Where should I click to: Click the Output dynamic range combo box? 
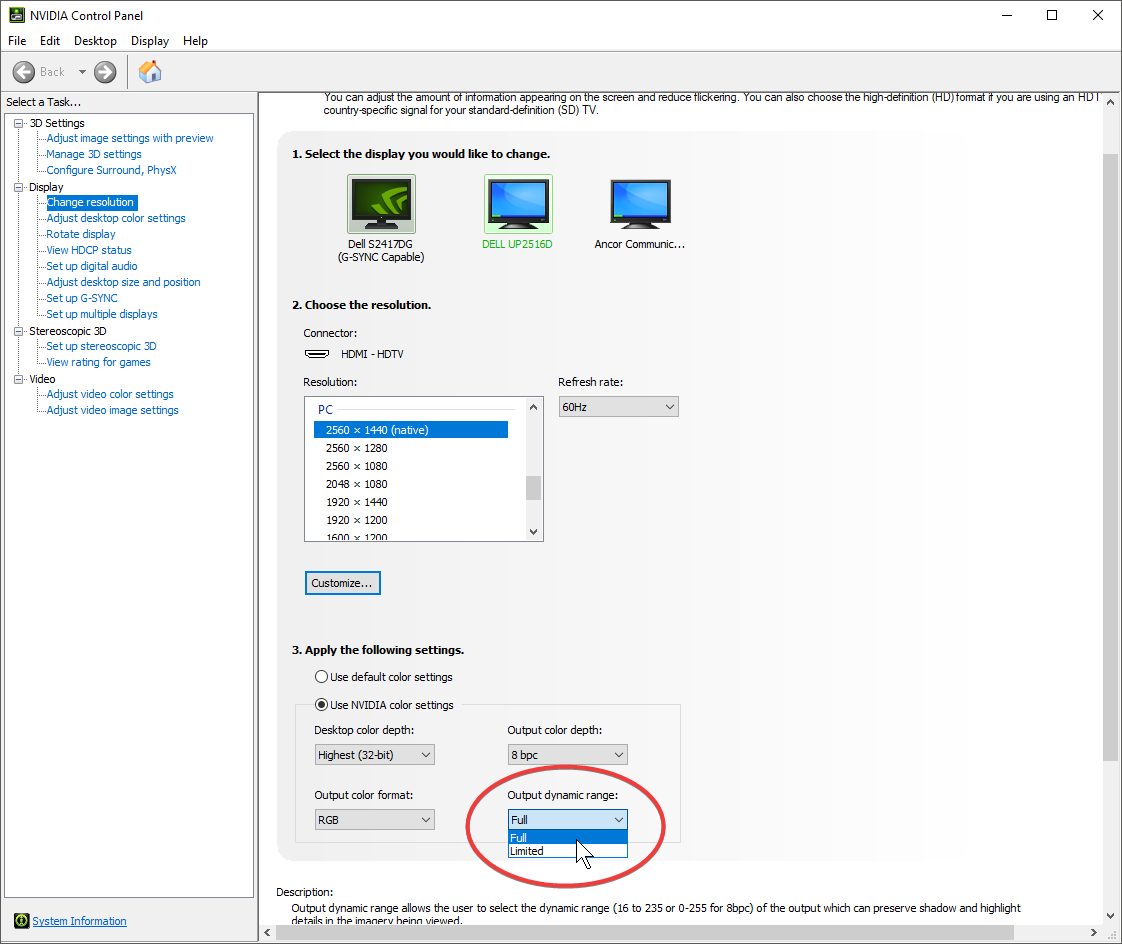[567, 820]
